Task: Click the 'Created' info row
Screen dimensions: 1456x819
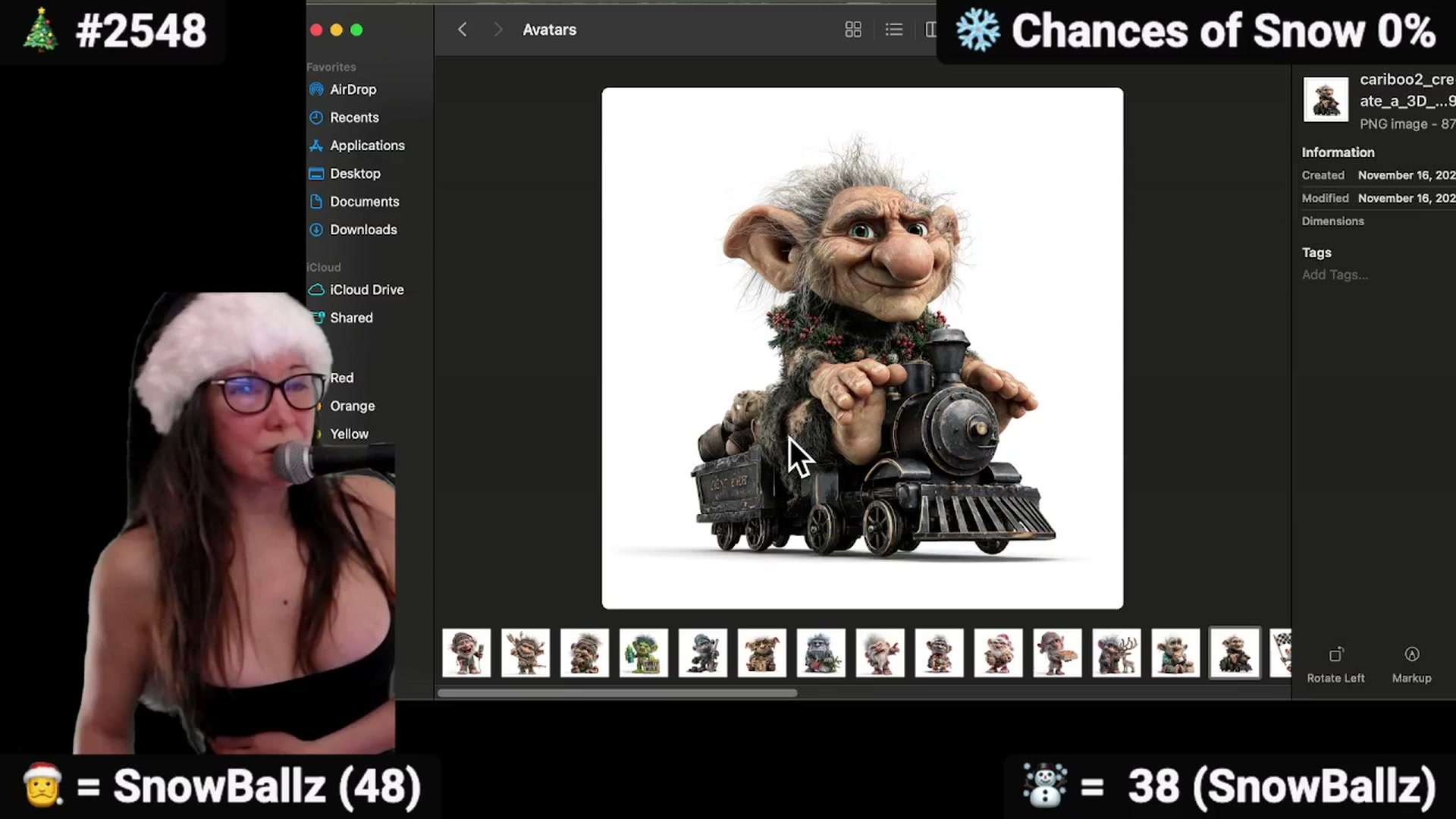Action: pyautogui.click(x=1378, y=175)
